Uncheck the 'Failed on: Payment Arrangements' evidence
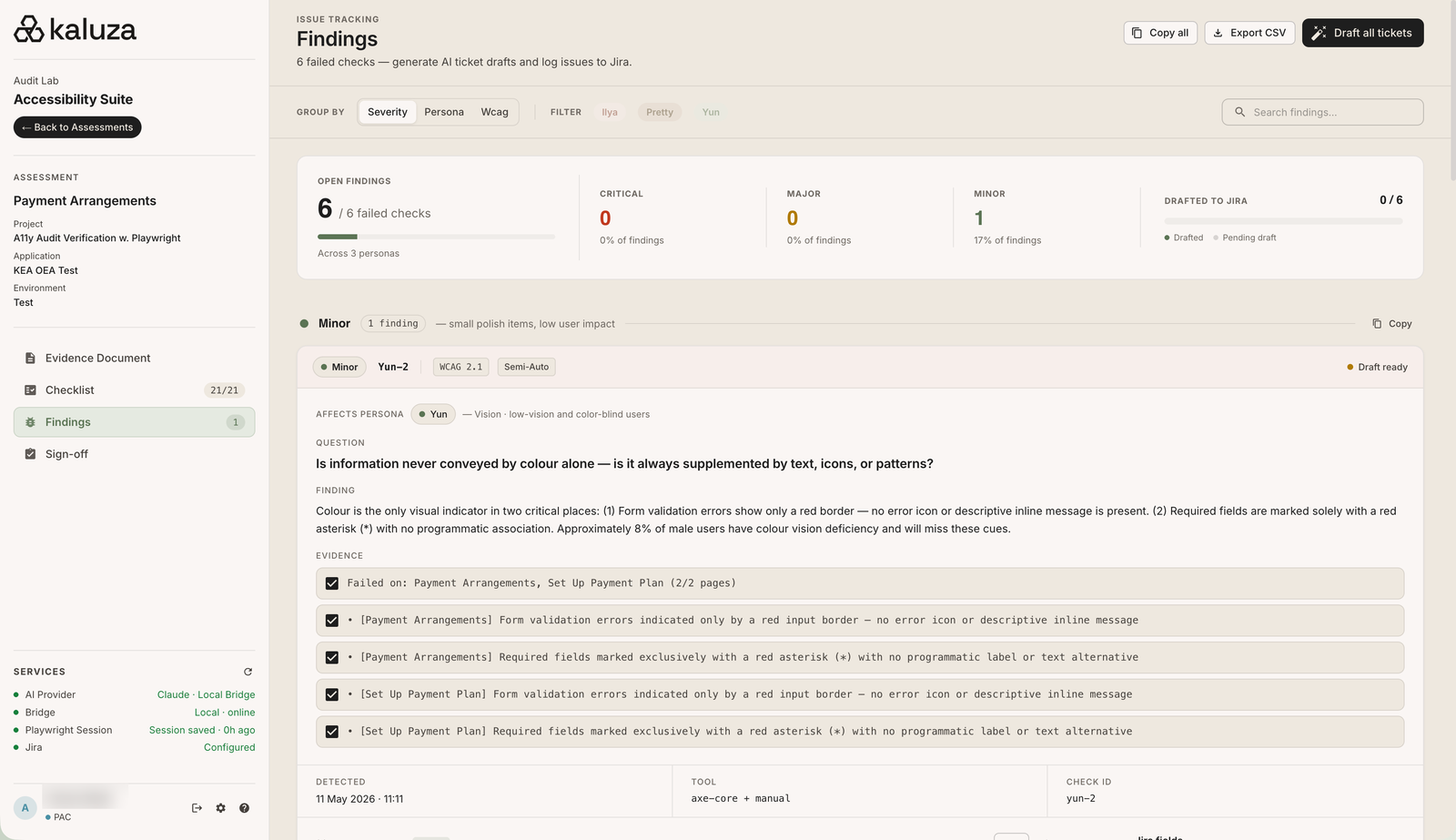 (x=332, y=583)
